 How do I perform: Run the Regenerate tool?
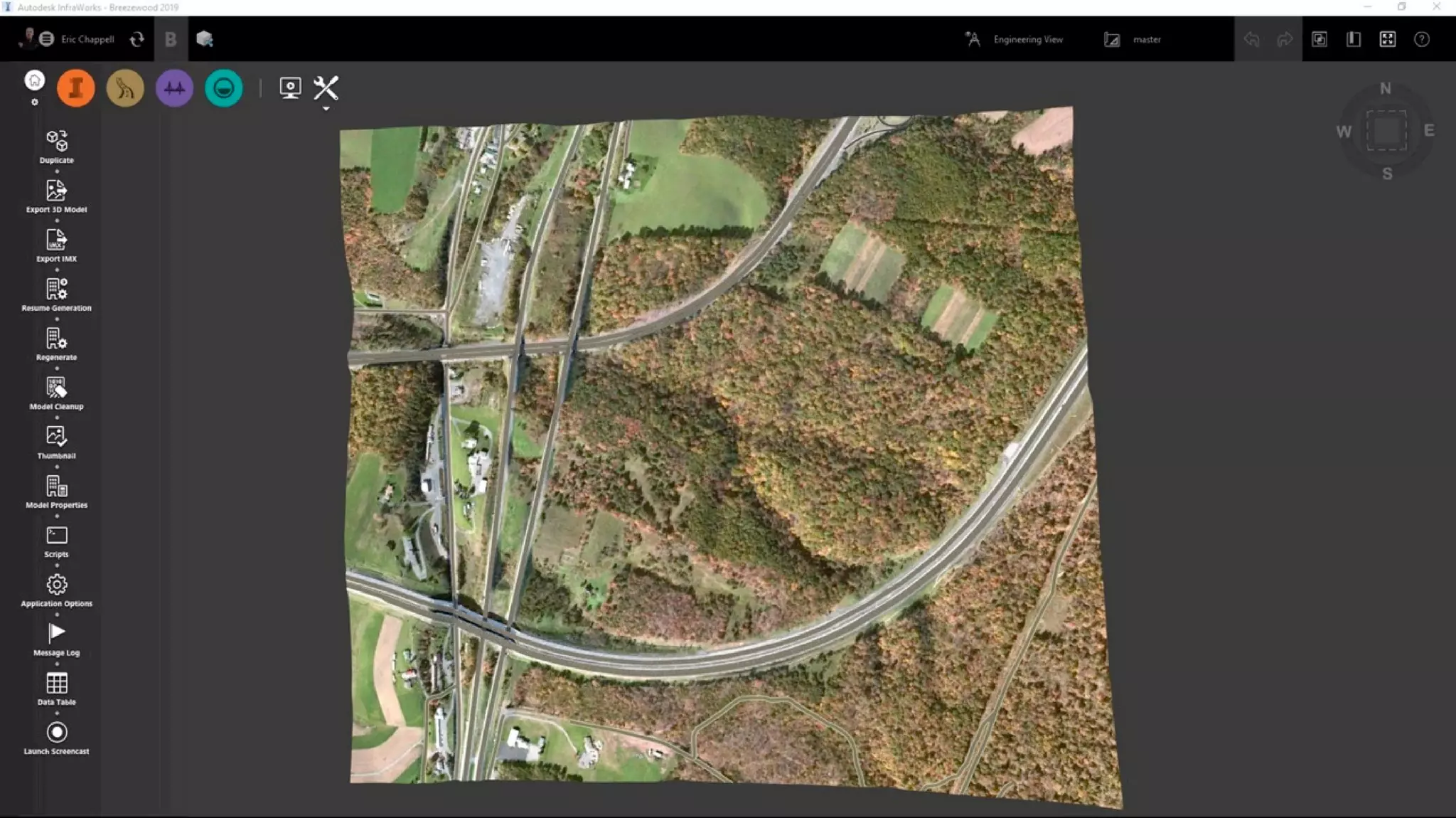pyautogui.click(x=56, y=339)
